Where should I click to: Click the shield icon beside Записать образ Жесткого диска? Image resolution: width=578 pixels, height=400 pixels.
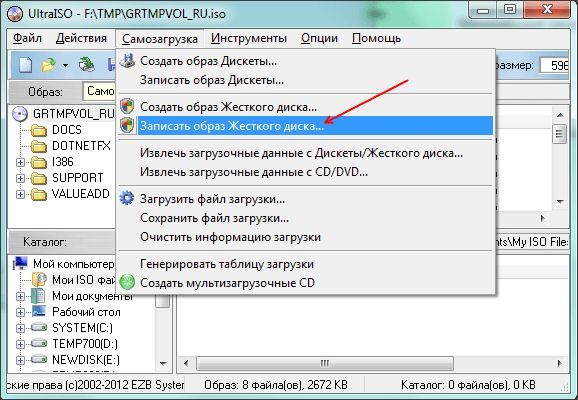(127, 125)
